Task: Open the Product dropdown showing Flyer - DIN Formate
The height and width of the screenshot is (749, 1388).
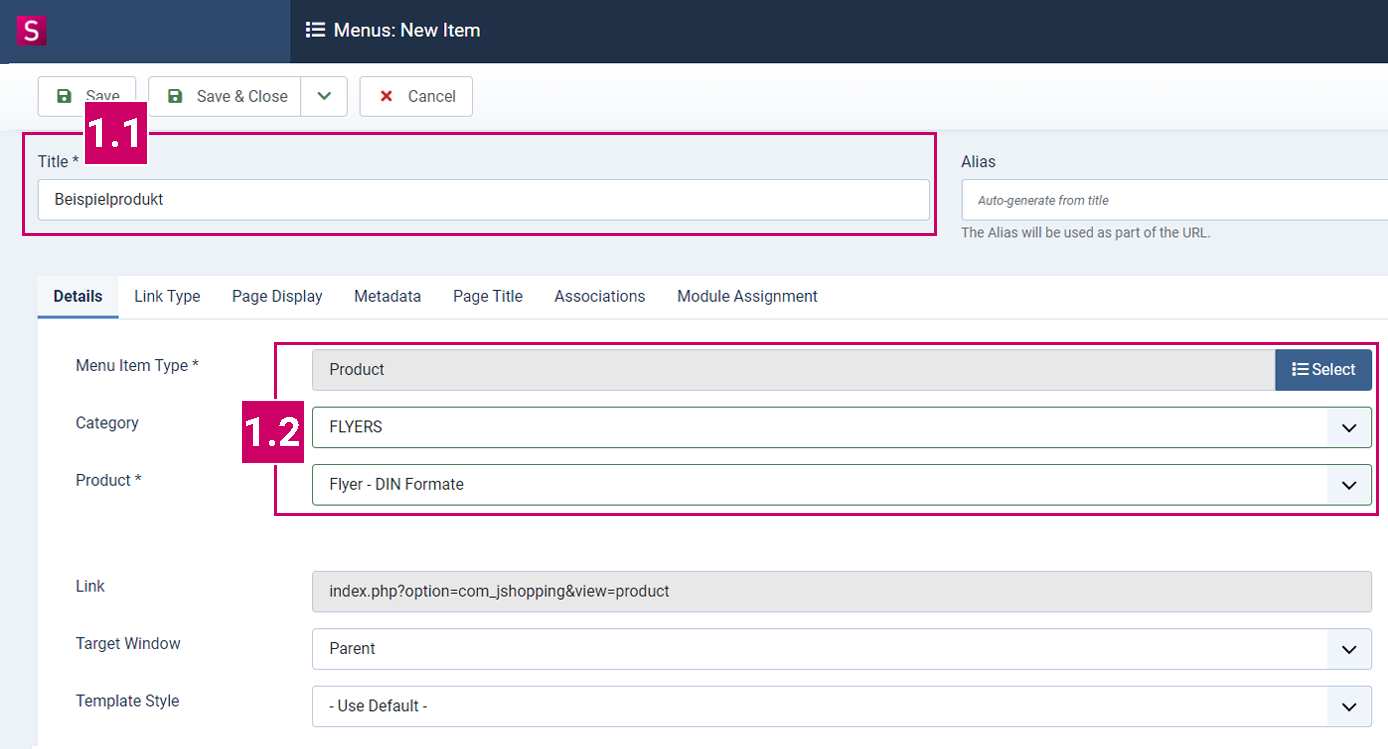Action: (842, 484)
